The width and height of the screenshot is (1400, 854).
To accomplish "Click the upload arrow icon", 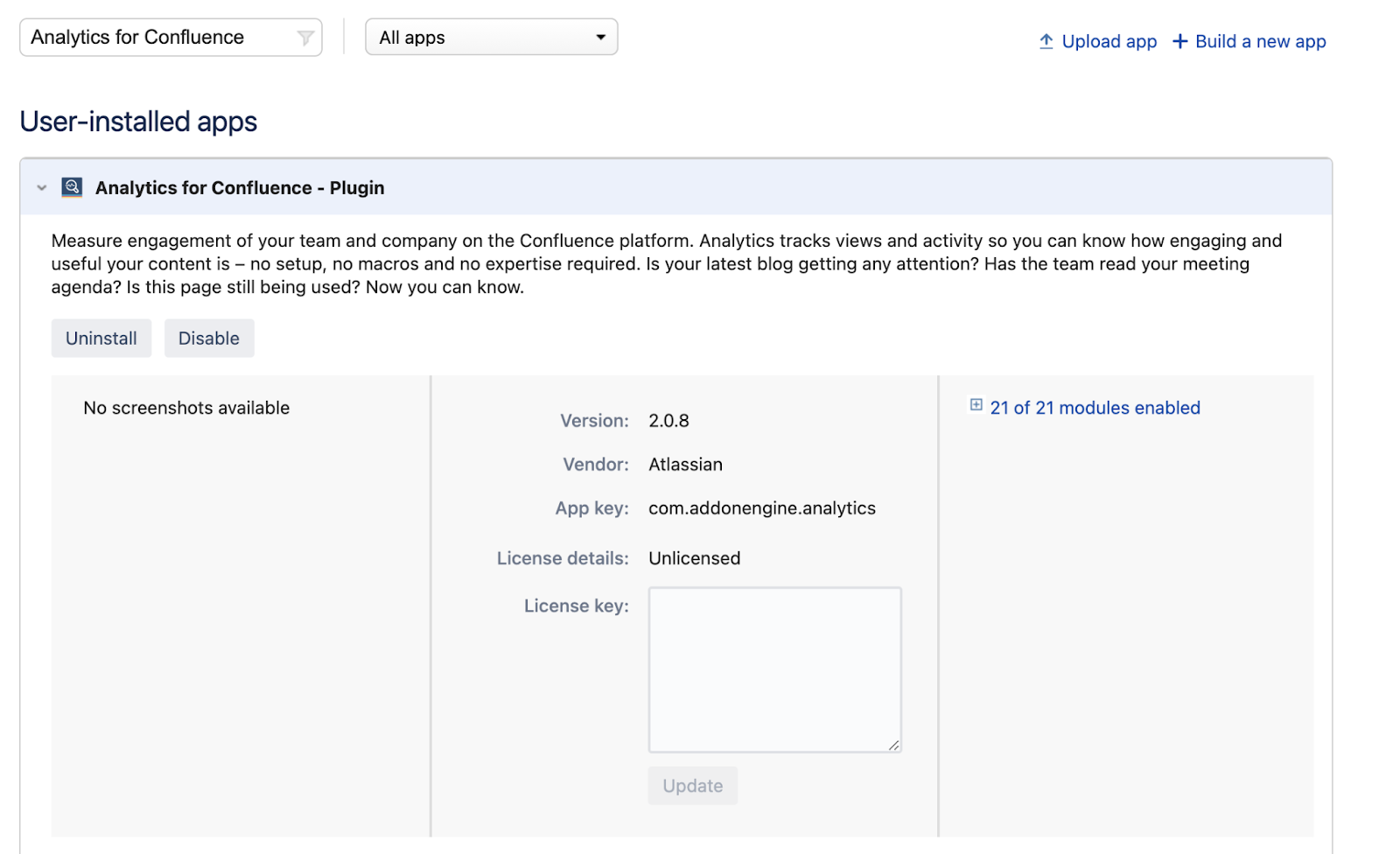I will tap(1046, 41).
